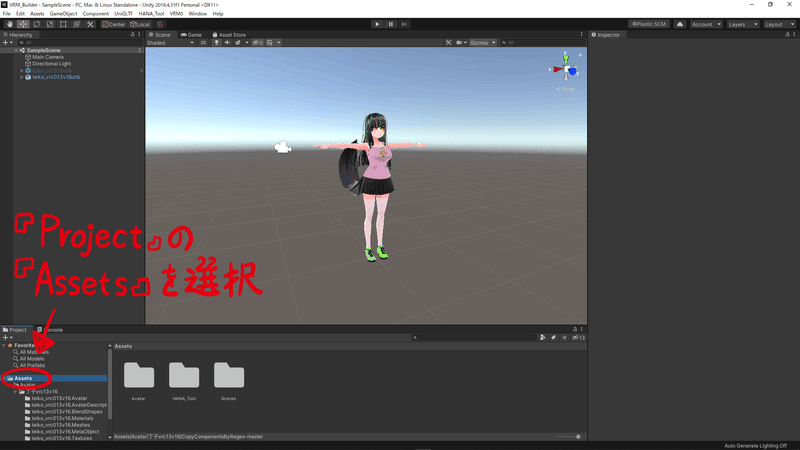Toggle scene audio speaker icon
The width and height of the screenshot is (800, 450).
(x=227, y=43)
